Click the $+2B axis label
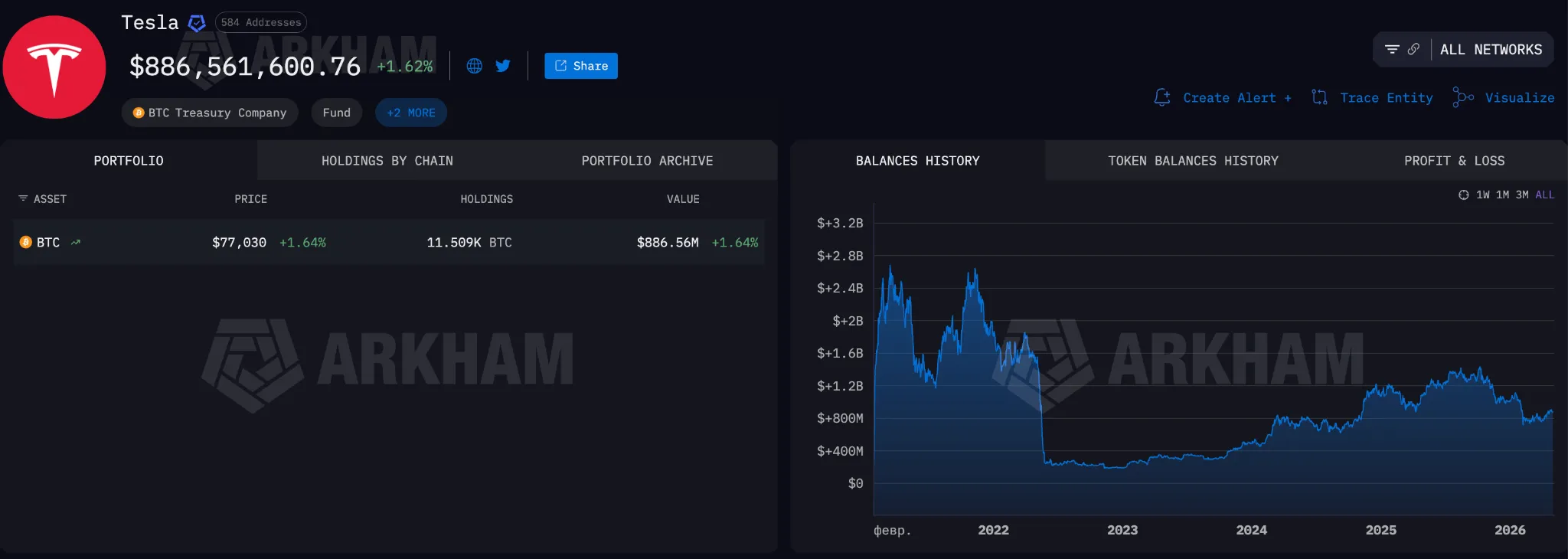The height and width of the screenshot is (559, 1568). coord(848,321)
